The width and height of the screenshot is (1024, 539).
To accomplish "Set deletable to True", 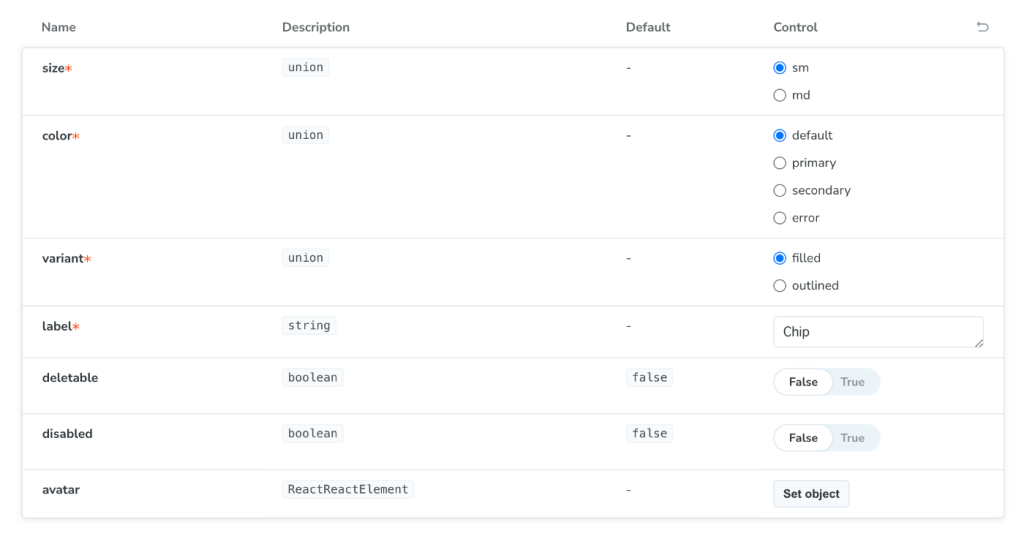I will point(853,382).
